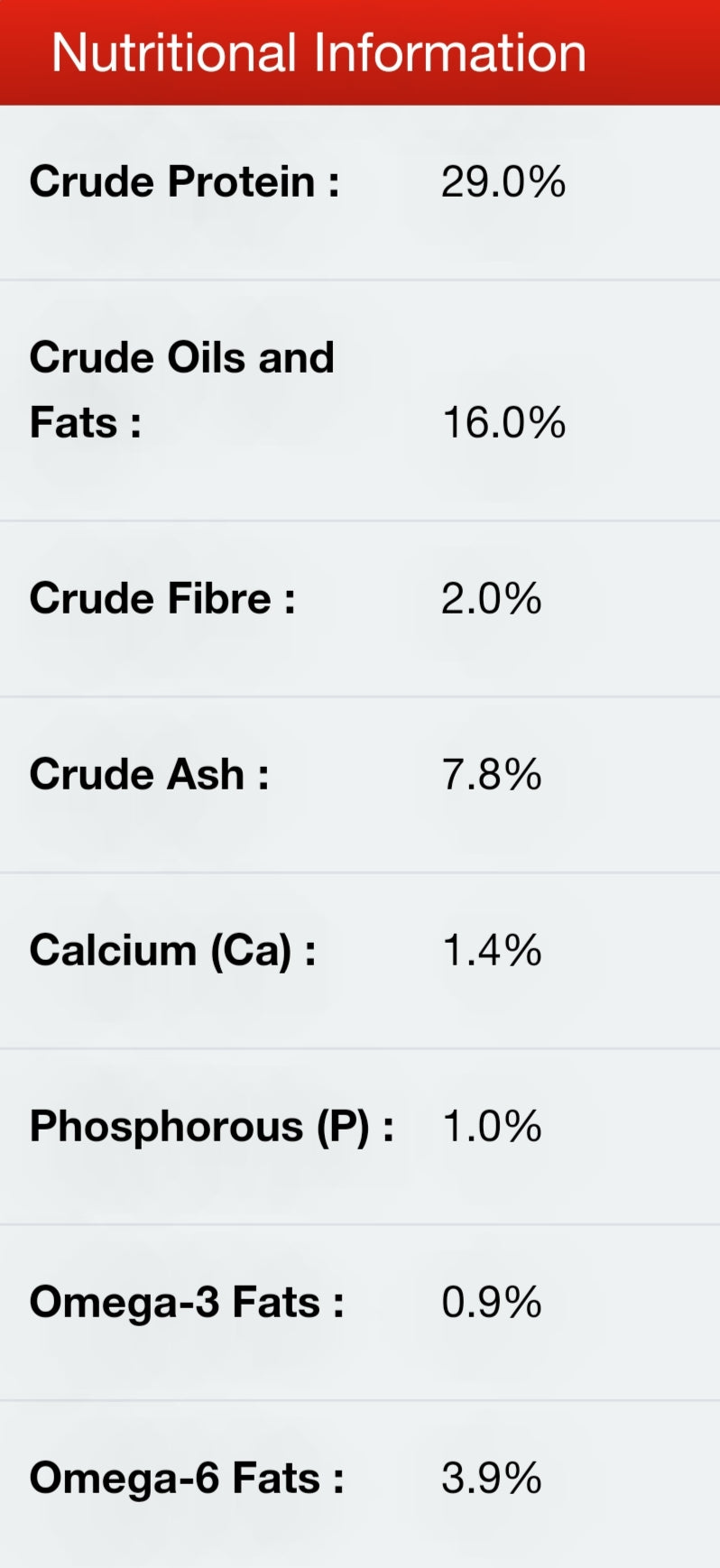Tap the 29.0% Crude Protein value
This screenshot has width=720, height=1568.
coord(503,181)
